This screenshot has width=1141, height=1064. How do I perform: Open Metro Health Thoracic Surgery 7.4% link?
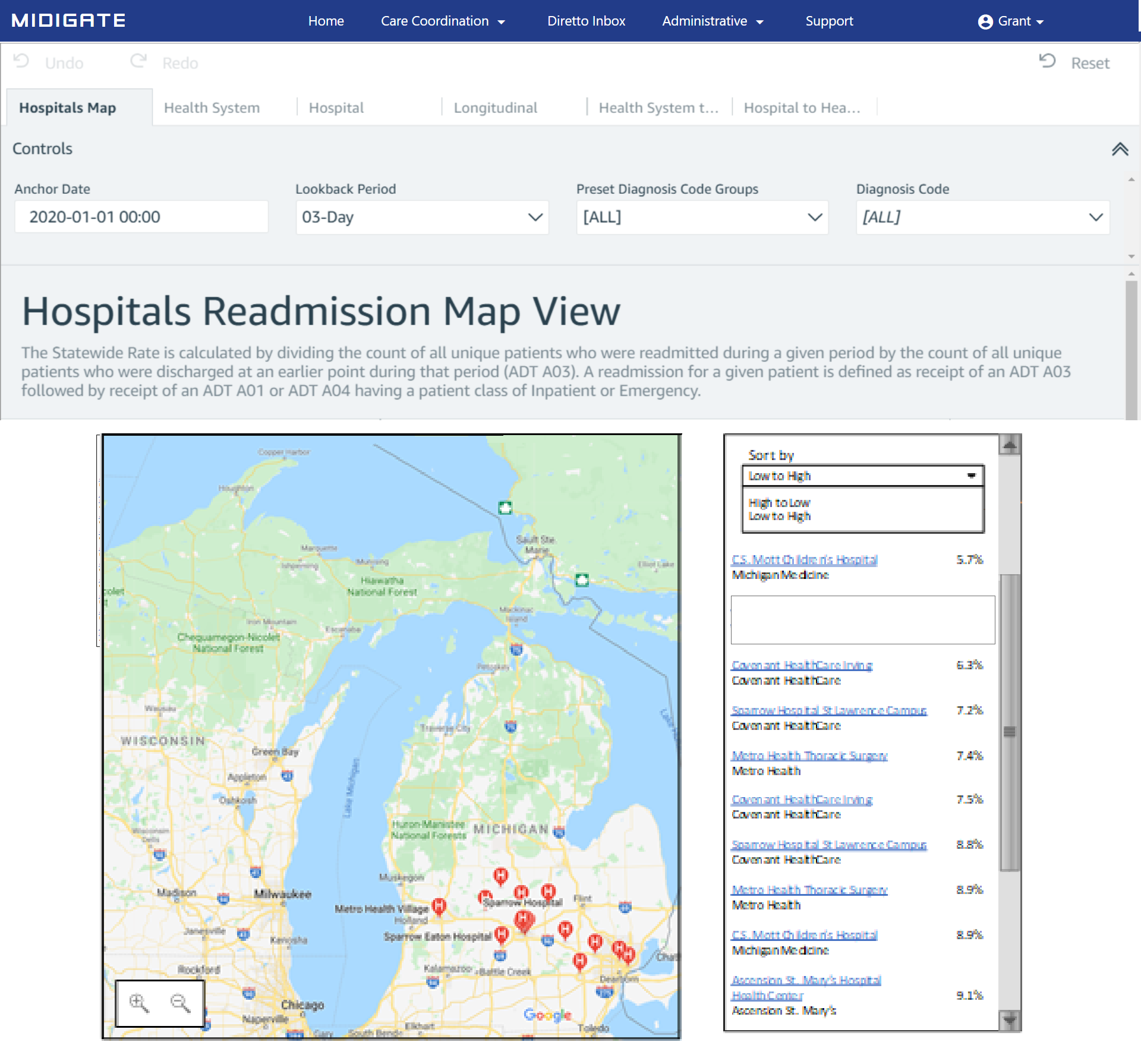809,755
